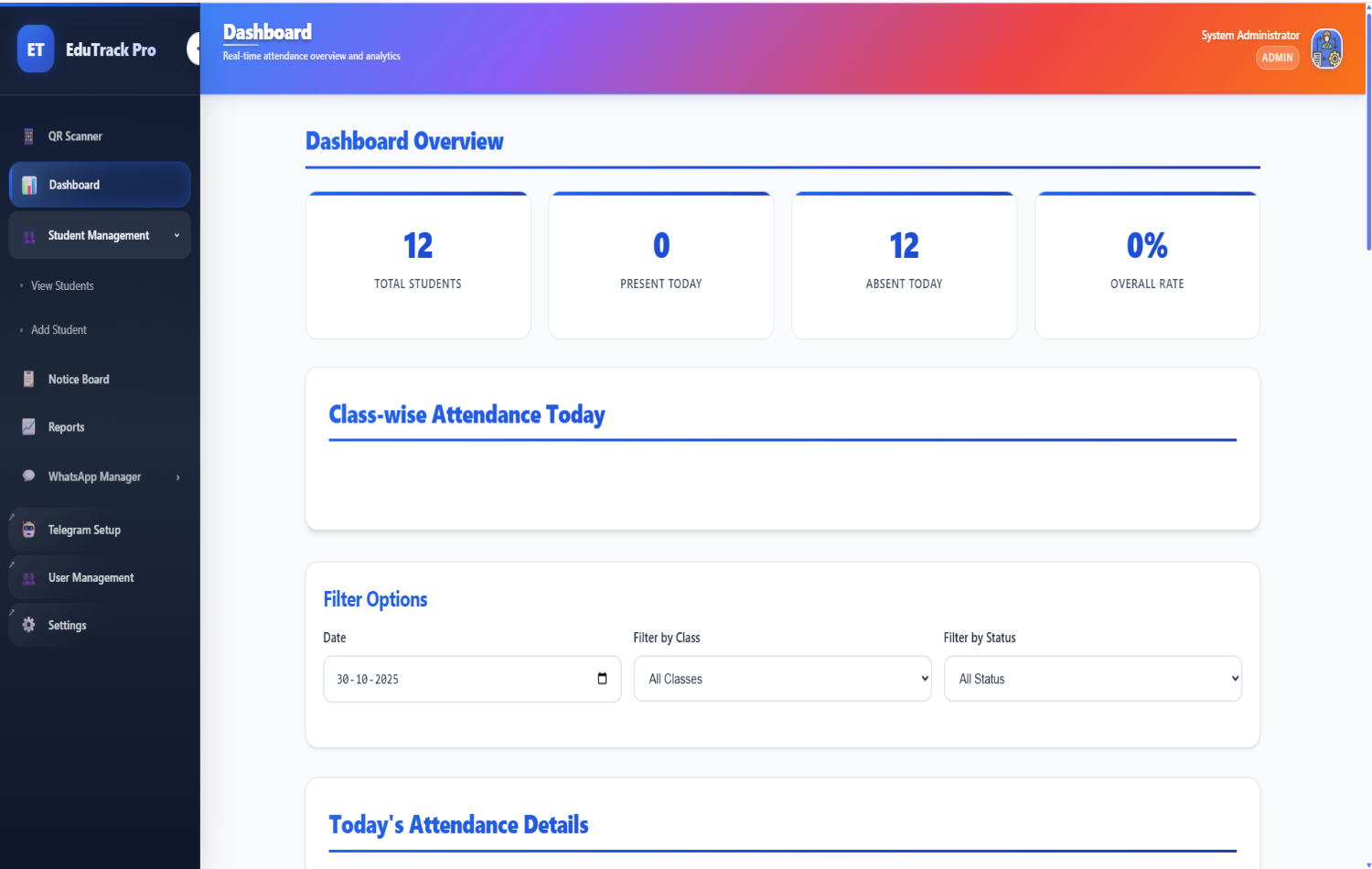Select View Students from sidebar
Screen dimensions: 1372x869
point(61,284)
